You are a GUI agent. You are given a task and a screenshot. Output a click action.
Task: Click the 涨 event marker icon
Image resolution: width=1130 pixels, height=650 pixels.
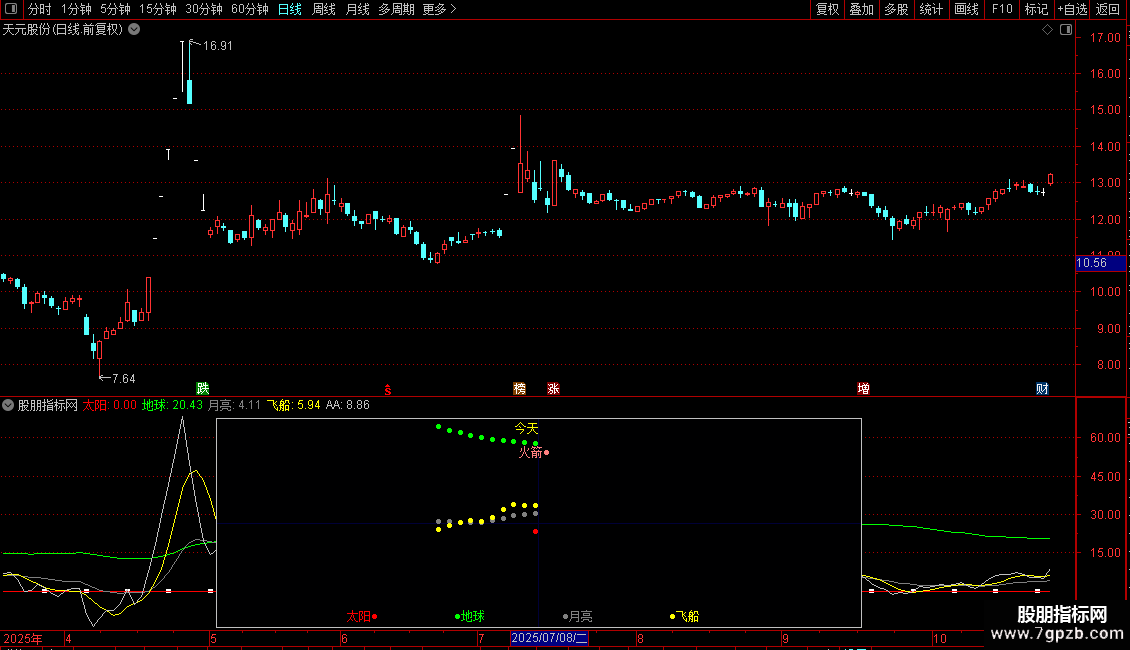[x=553, y=388]
